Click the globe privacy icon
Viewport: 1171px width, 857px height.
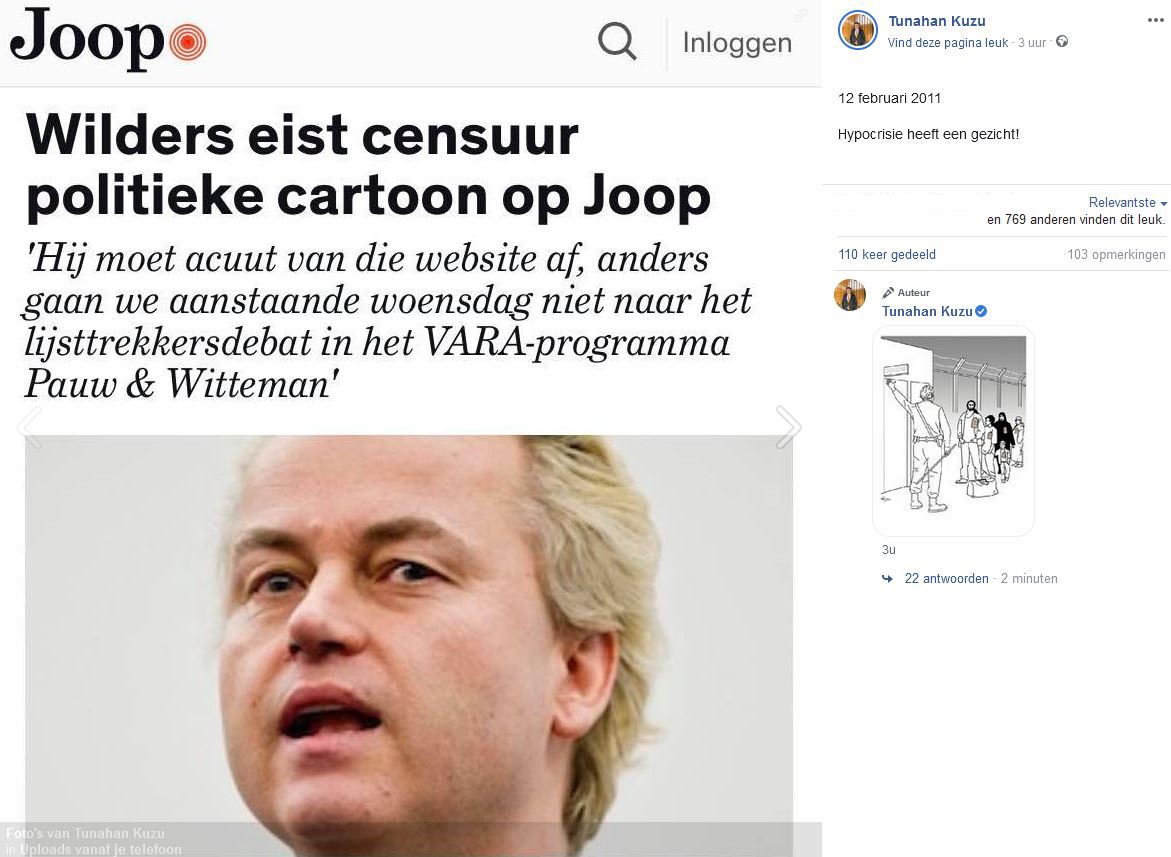(x=1062, y=42)
